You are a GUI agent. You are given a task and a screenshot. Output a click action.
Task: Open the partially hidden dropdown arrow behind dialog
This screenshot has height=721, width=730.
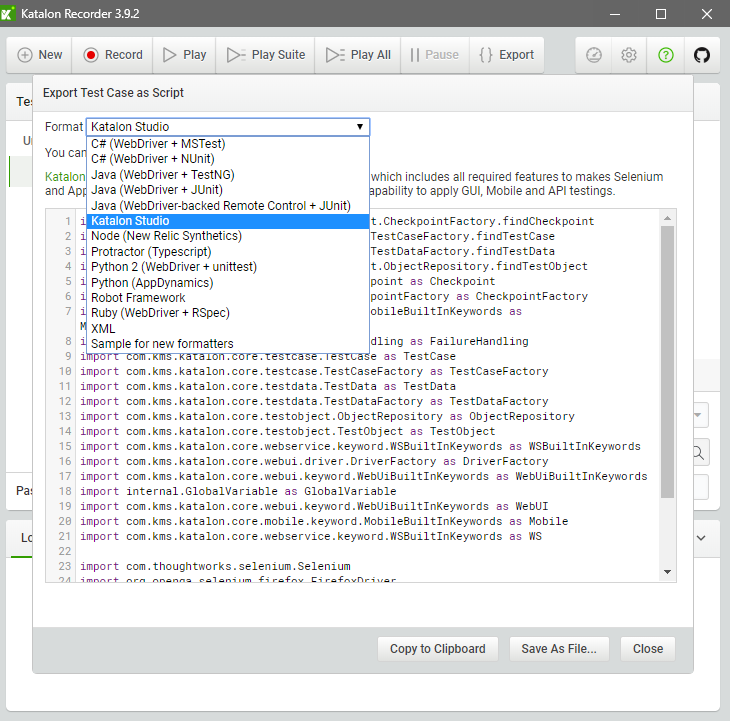[698, 415]
